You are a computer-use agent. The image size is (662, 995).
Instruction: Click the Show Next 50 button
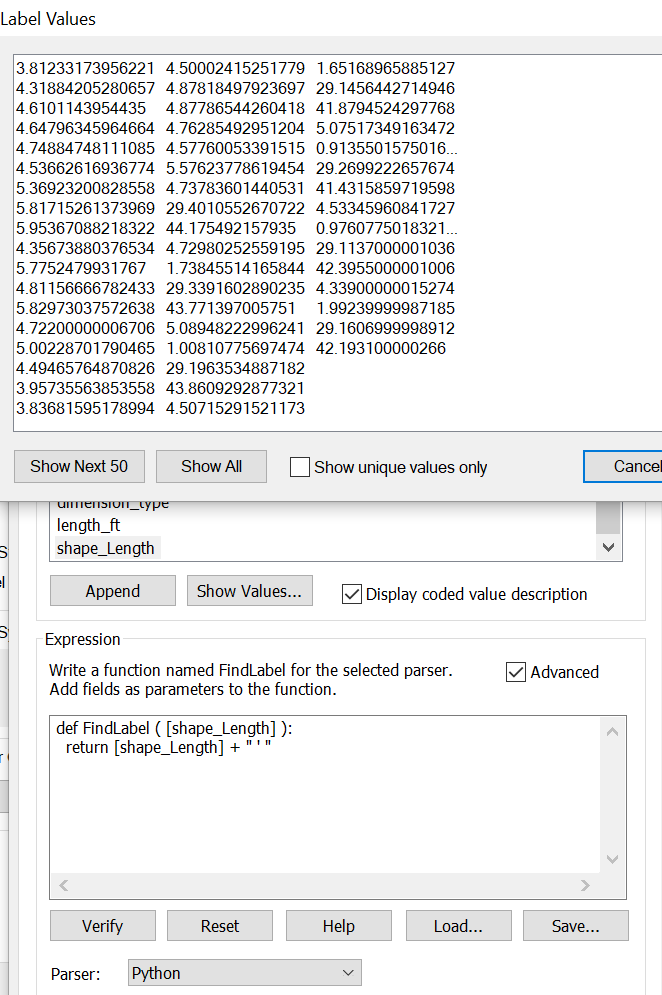point(79,466)
